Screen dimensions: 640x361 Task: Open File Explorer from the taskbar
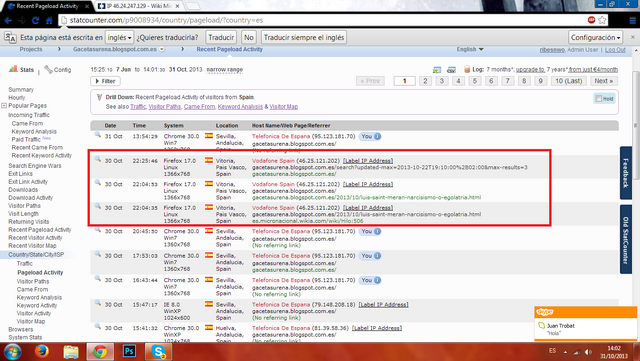click(71, 352)
